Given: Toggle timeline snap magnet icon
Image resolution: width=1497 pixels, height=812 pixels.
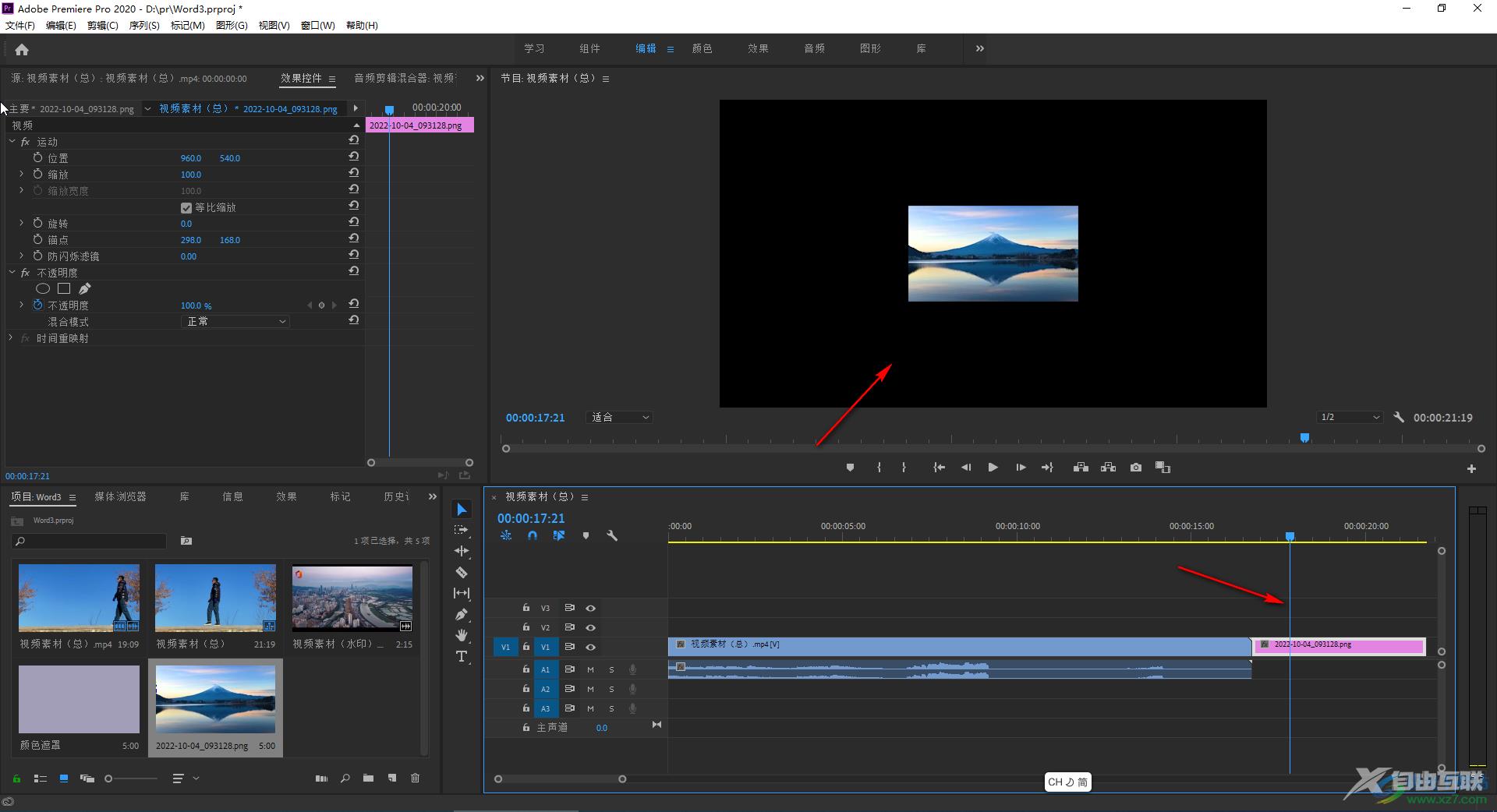Looking at the screenshot, I should click(x=532, y=535).
